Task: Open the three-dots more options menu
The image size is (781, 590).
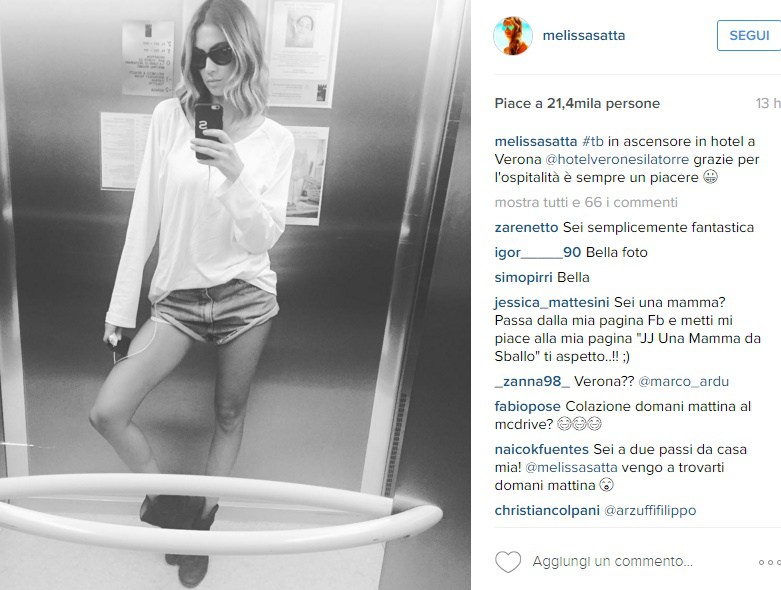Action: 770,562
